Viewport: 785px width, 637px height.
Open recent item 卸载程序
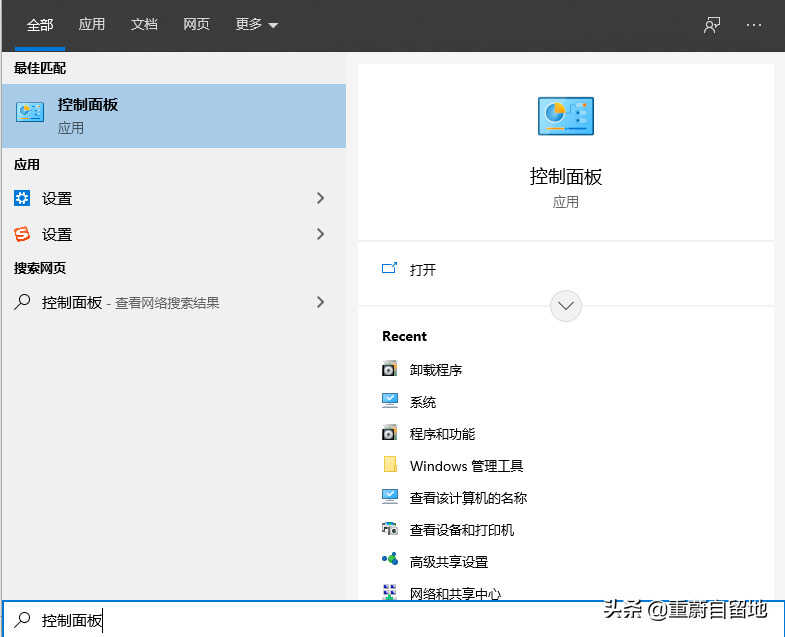point(436,370)
